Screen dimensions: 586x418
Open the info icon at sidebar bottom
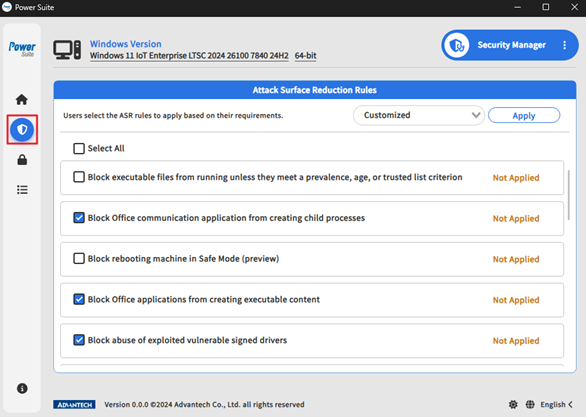tap(22, 388)
